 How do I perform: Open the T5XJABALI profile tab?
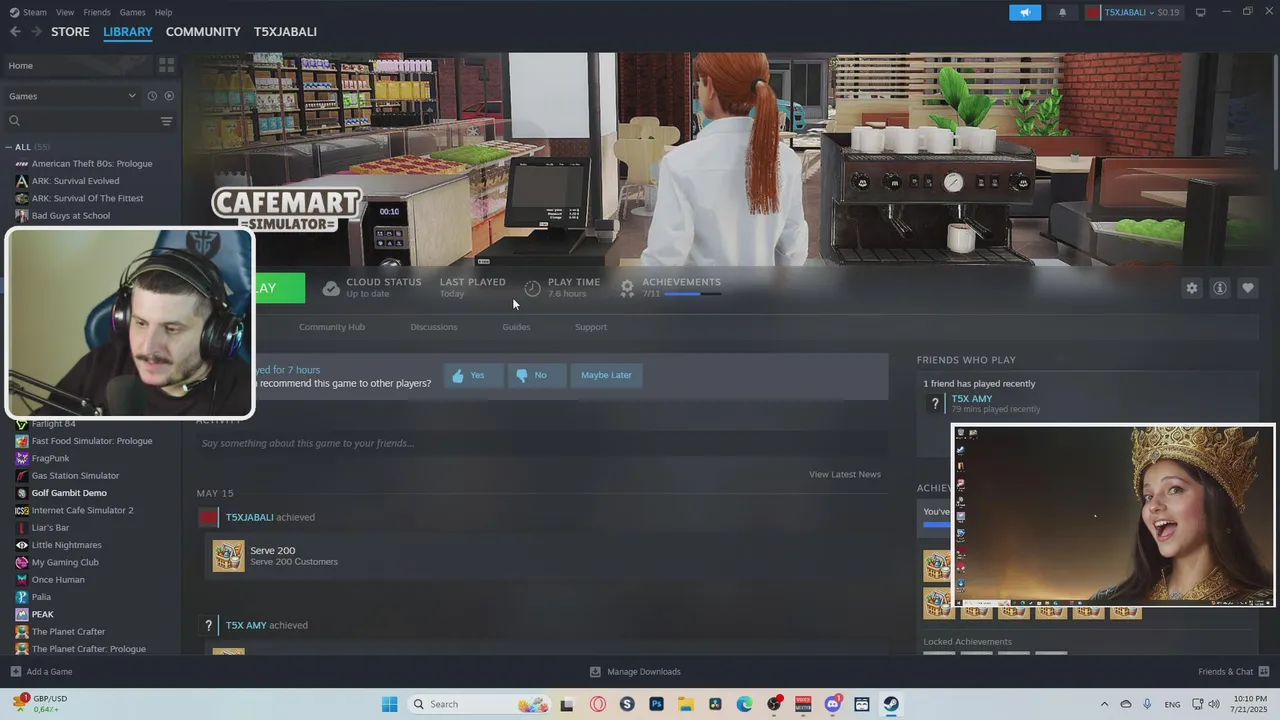(x=285, y=32)
